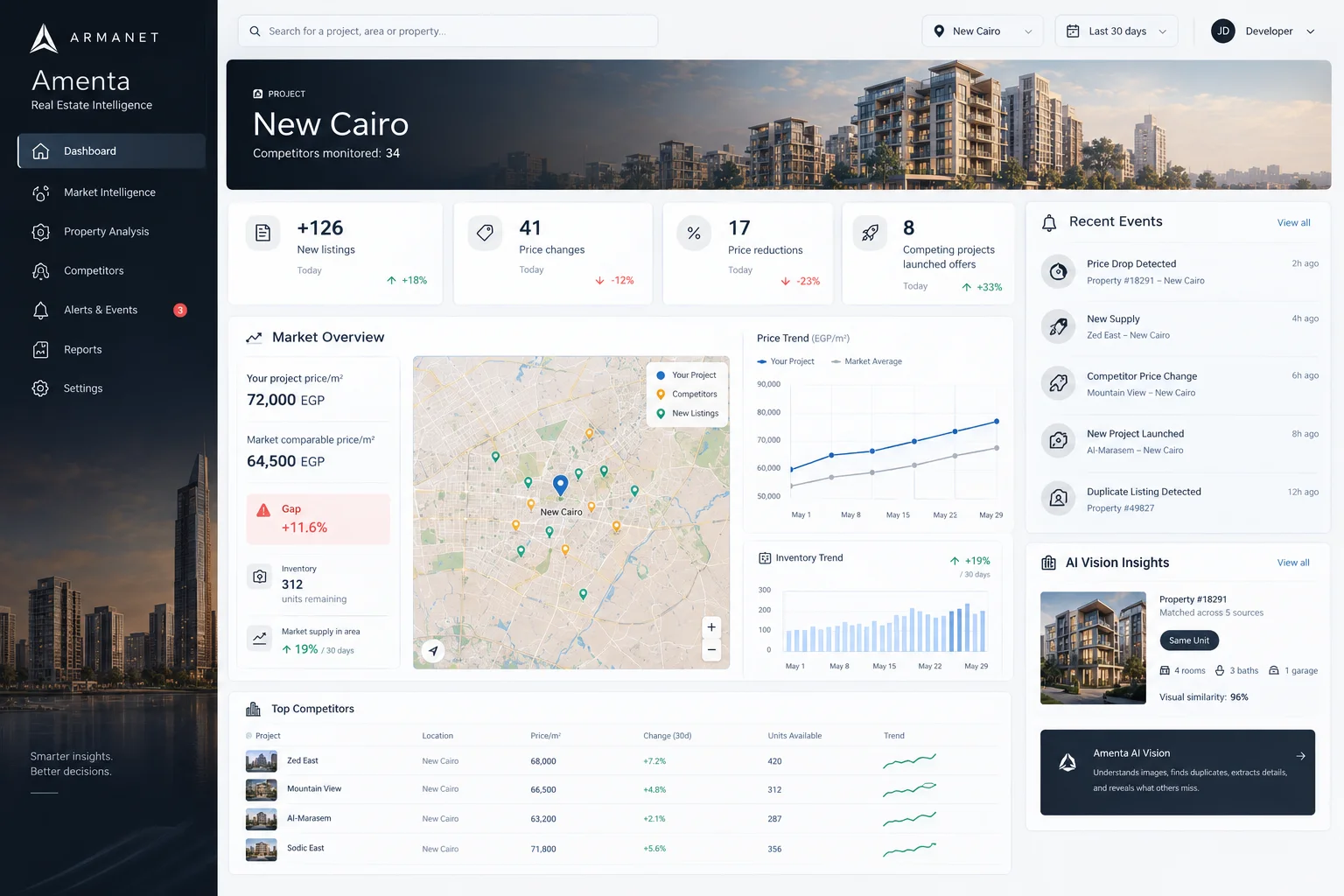1344x896 pixels.
Task: Click the Same Unit badge
Action: [x=1189, y=640]
